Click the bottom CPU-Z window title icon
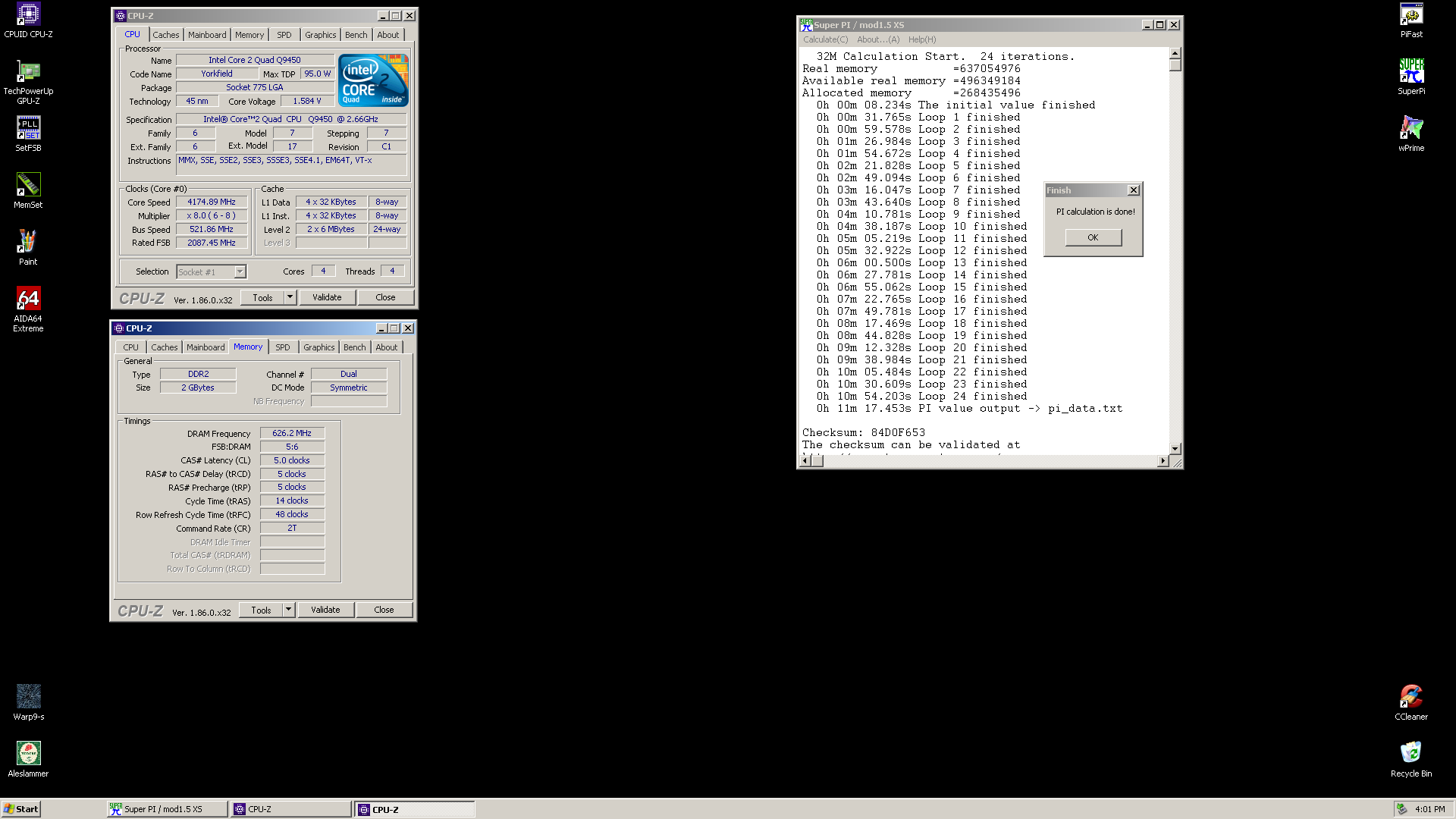Image resolution: width=1456 pixels, height=819 pixels. tap(119, 328)
